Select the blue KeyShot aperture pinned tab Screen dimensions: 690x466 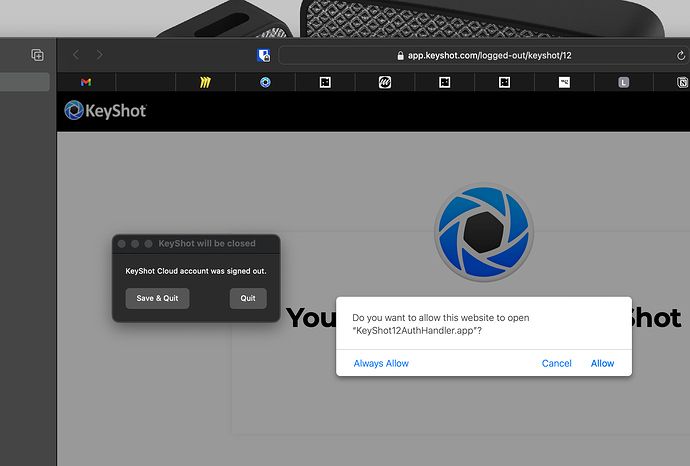(x=265, y=82)
